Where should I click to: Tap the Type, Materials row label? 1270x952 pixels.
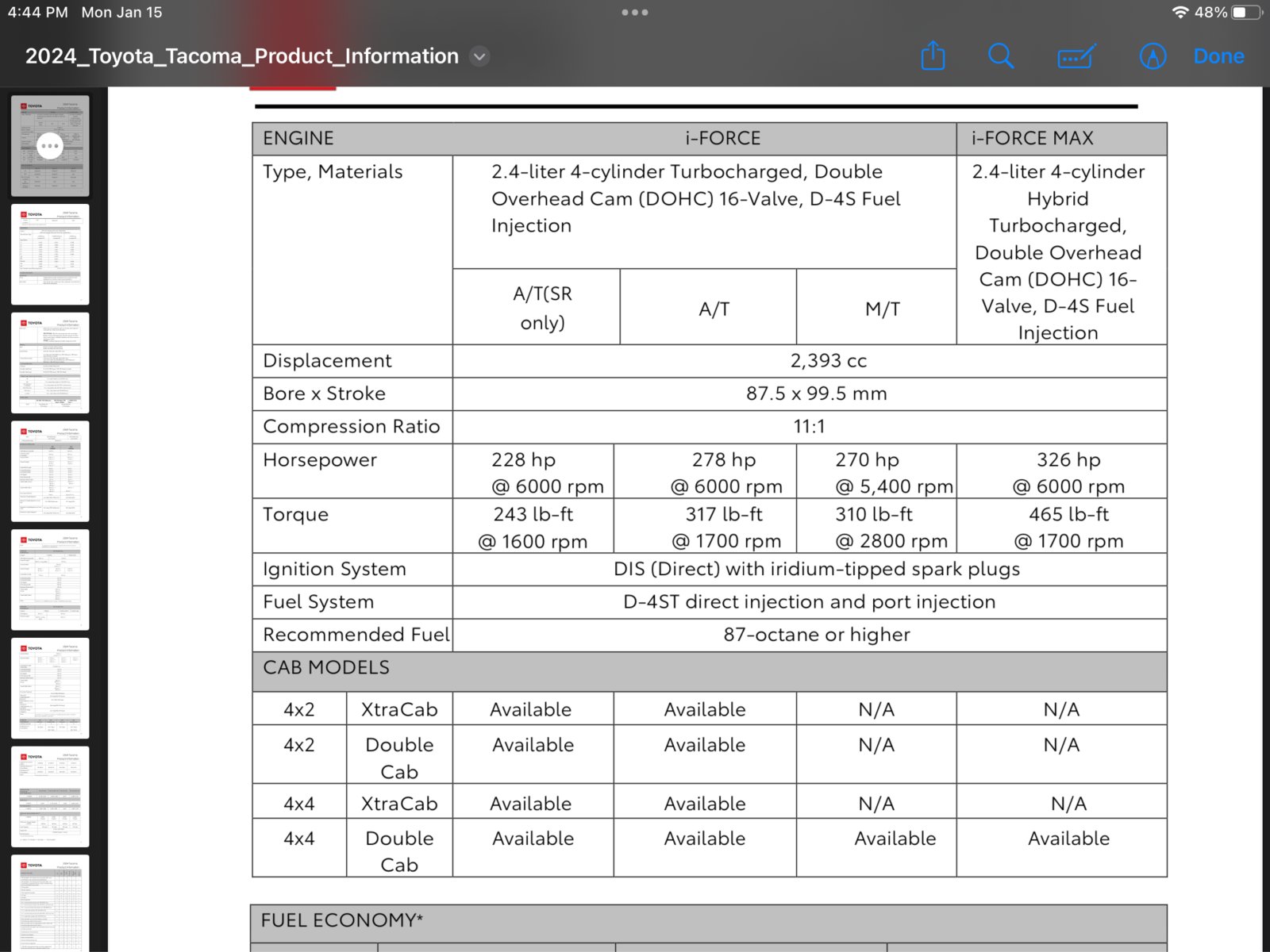[333, 172]
